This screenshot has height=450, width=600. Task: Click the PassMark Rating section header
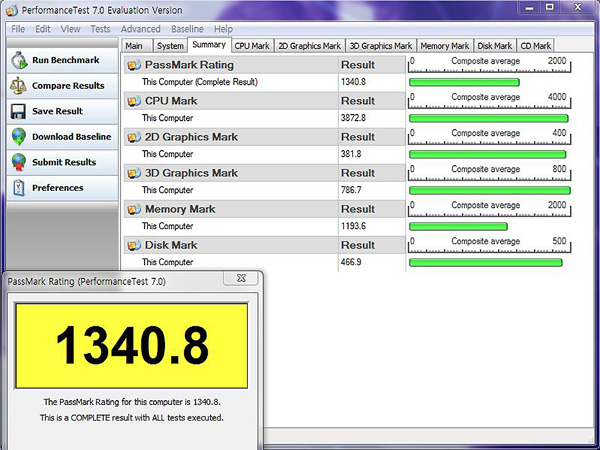[x=264, y=65]
